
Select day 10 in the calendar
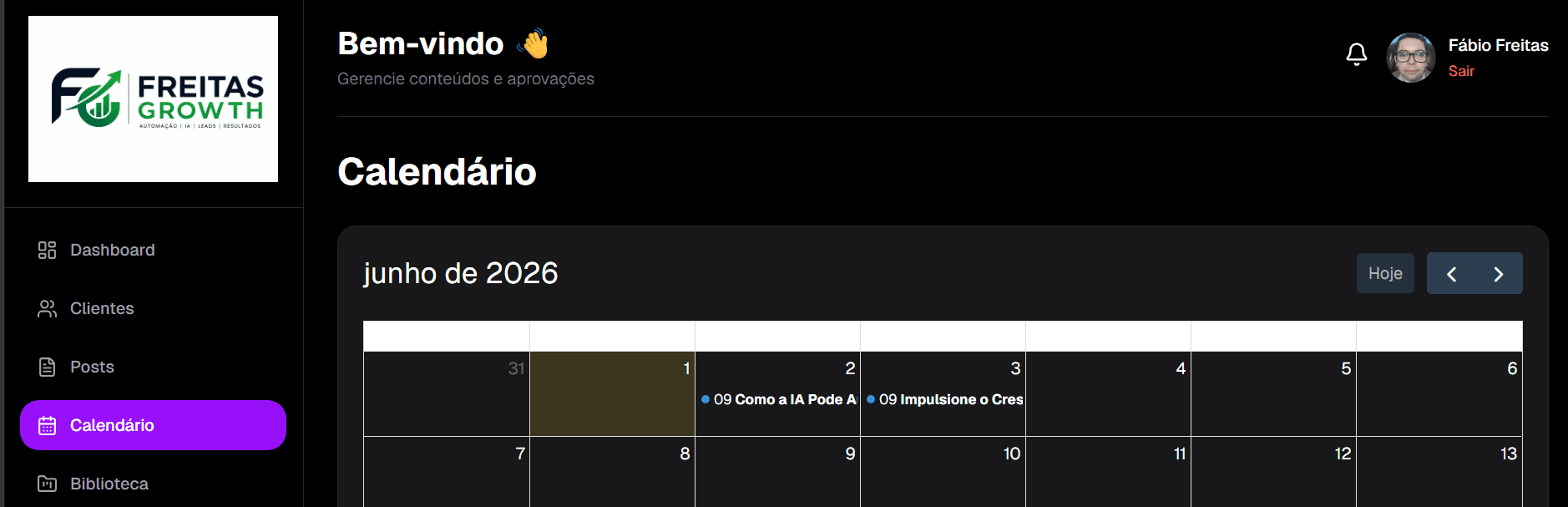(943, 472)
